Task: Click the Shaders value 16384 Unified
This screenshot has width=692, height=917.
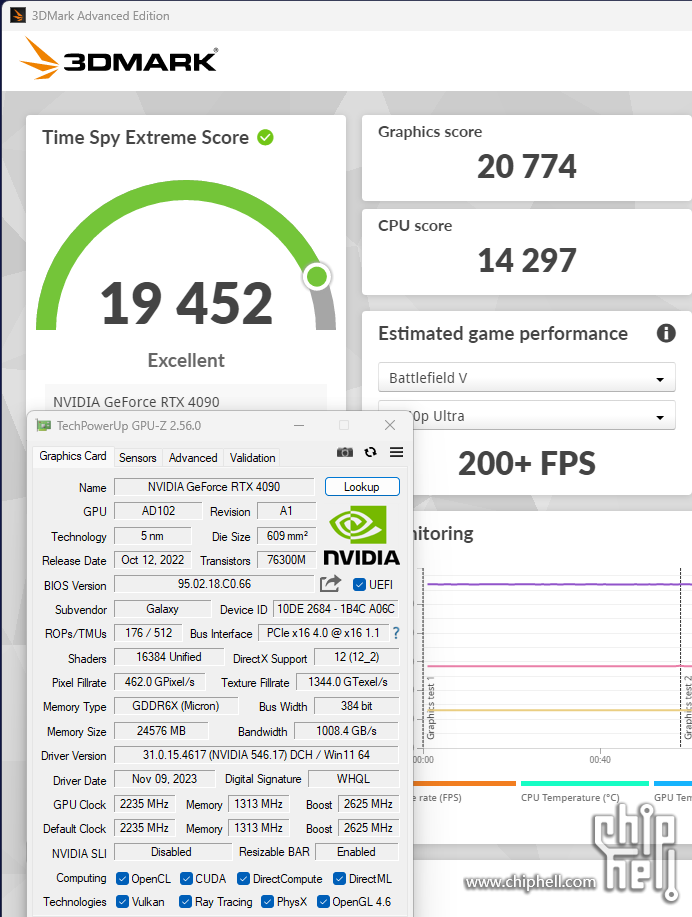Action: coord(168,657)
